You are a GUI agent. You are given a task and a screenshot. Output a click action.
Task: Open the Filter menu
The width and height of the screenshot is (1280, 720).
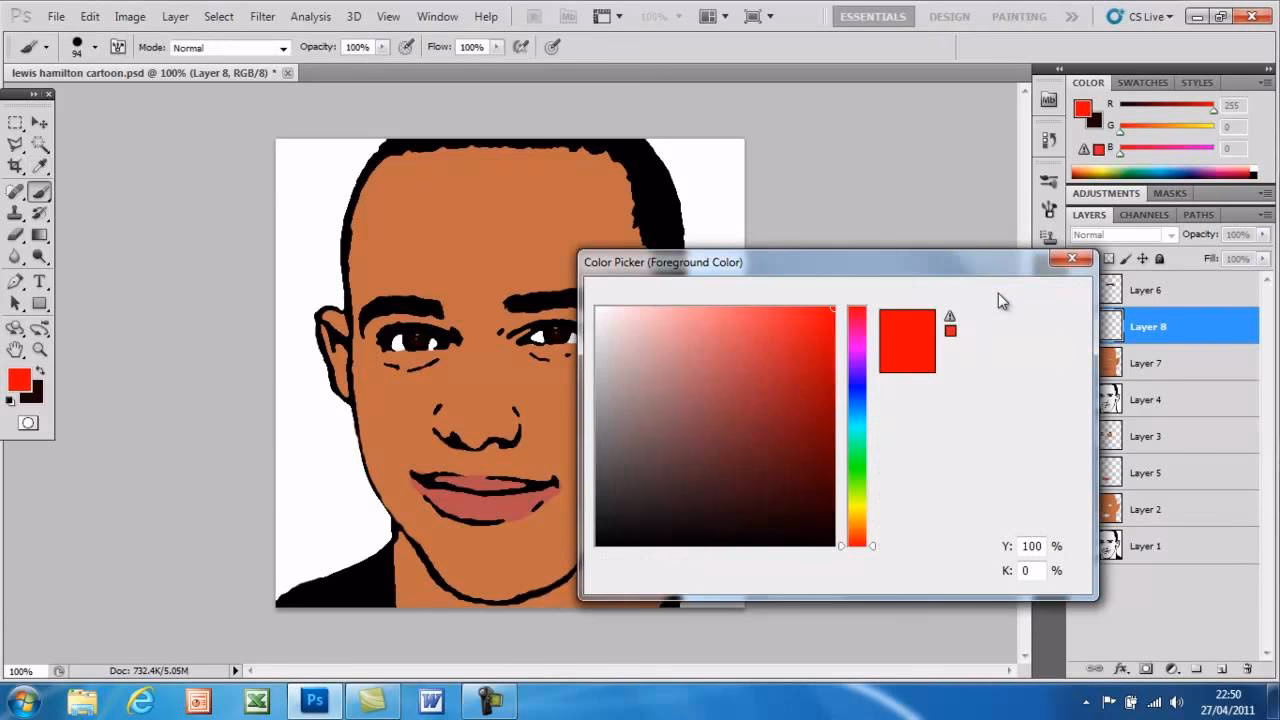click(262, 16)
